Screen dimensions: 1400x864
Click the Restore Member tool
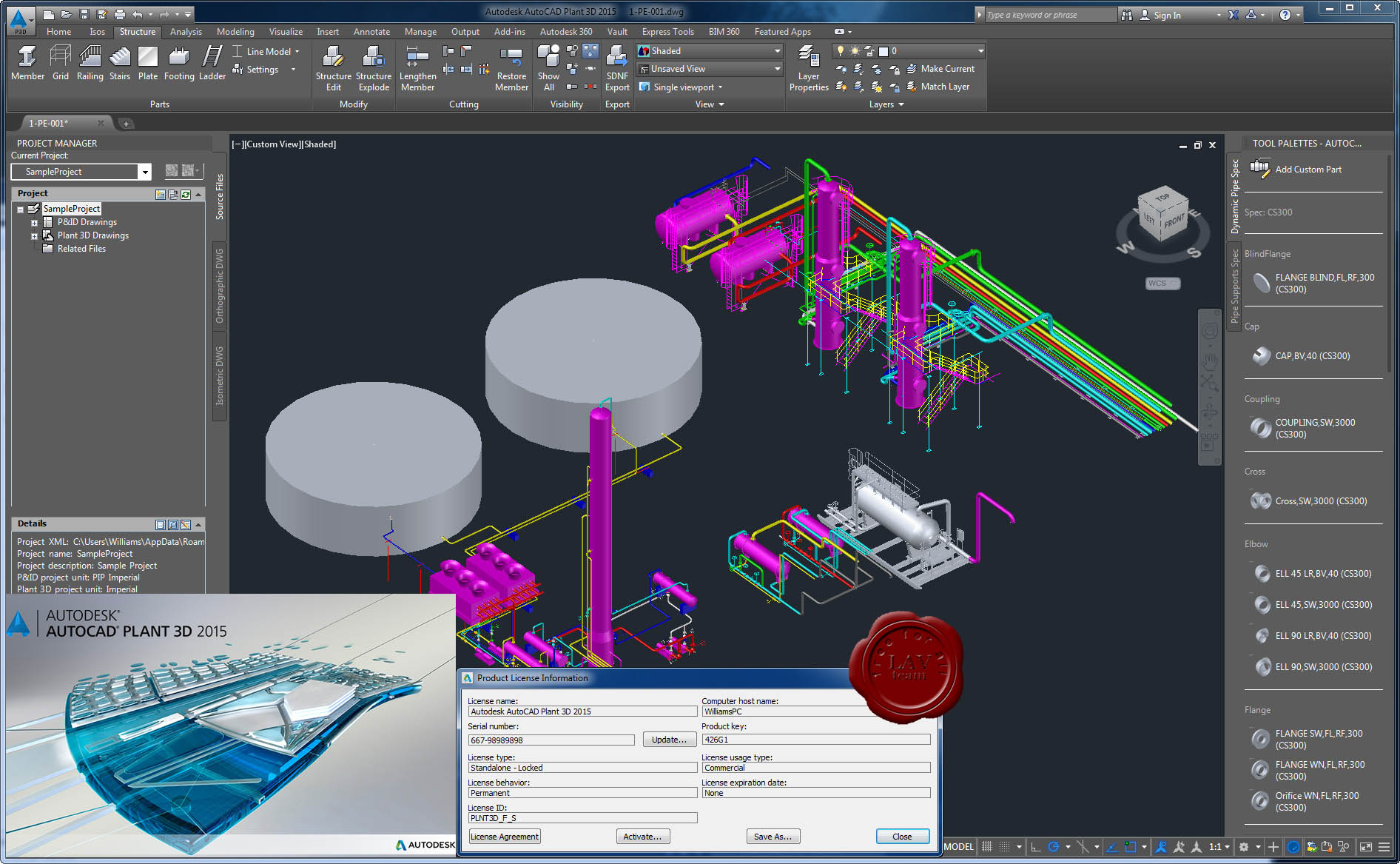pos(511,68)
